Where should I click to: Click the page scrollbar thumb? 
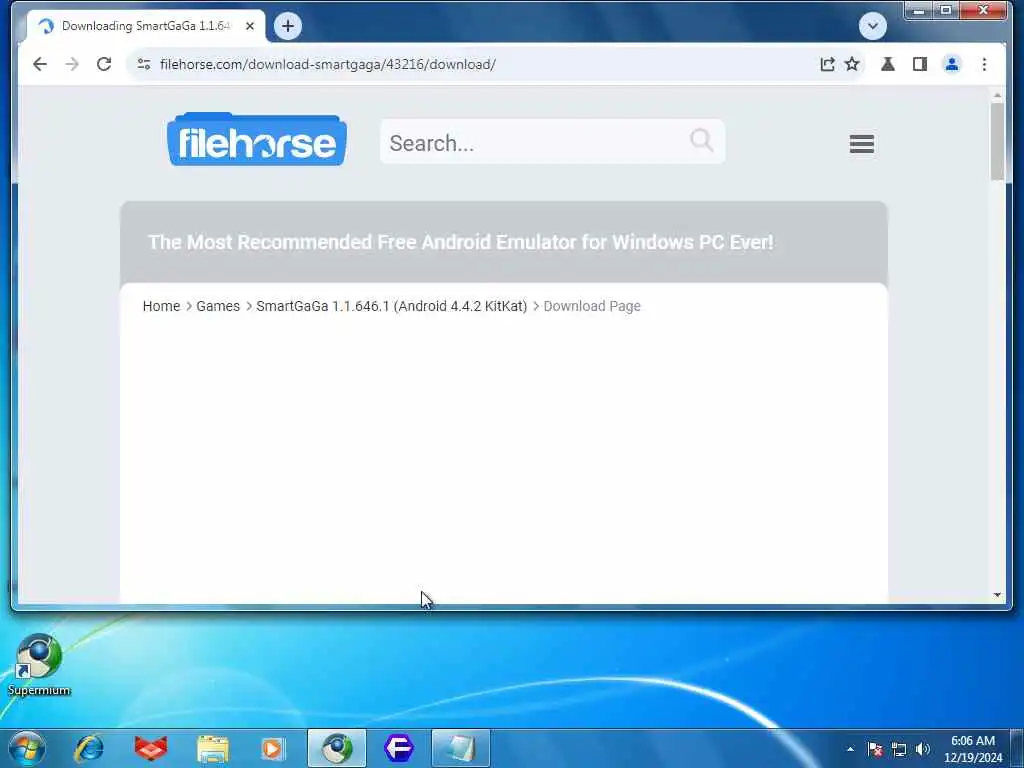point(997,141)
